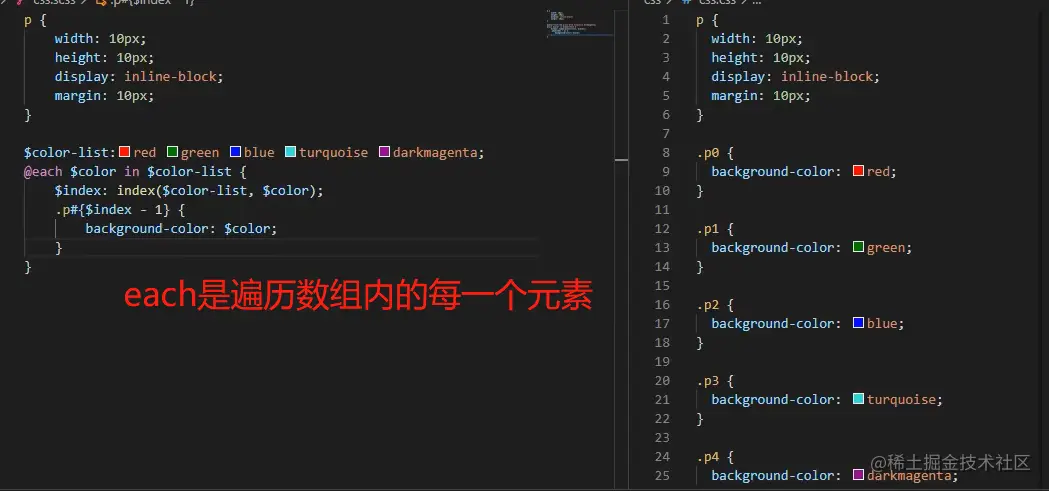Select line number 16 in the CSS gutter

pyautogui.click(x=662, y=304)
